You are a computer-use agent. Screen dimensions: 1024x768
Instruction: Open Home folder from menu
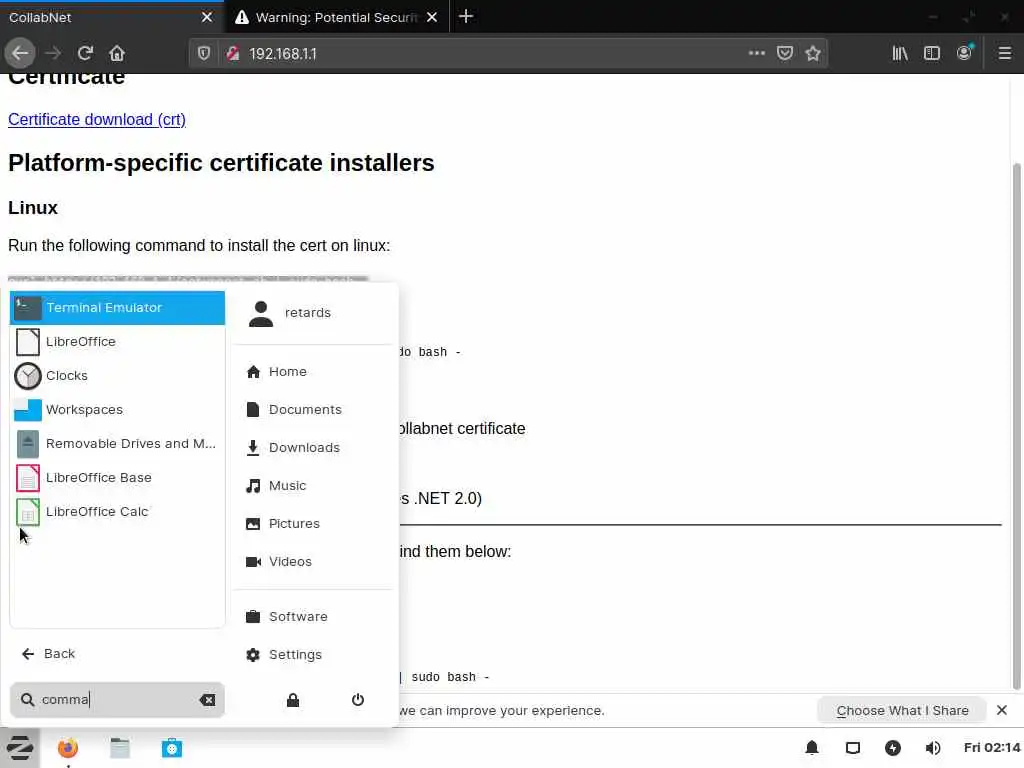click(313, 372)
